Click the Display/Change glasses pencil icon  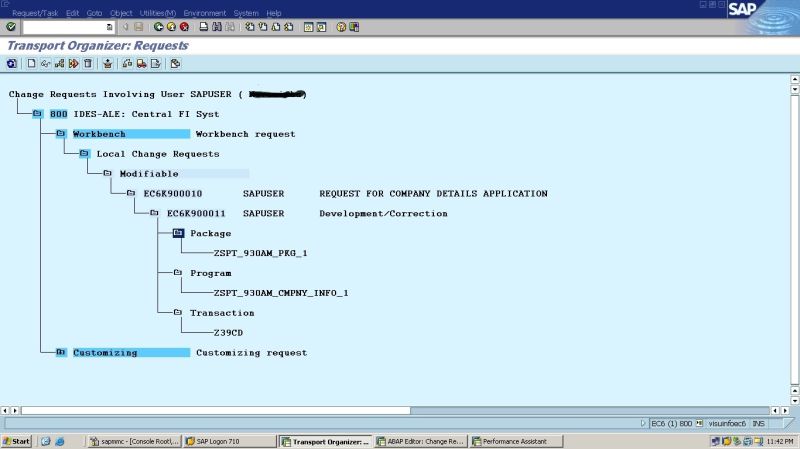tap(45, 64)
